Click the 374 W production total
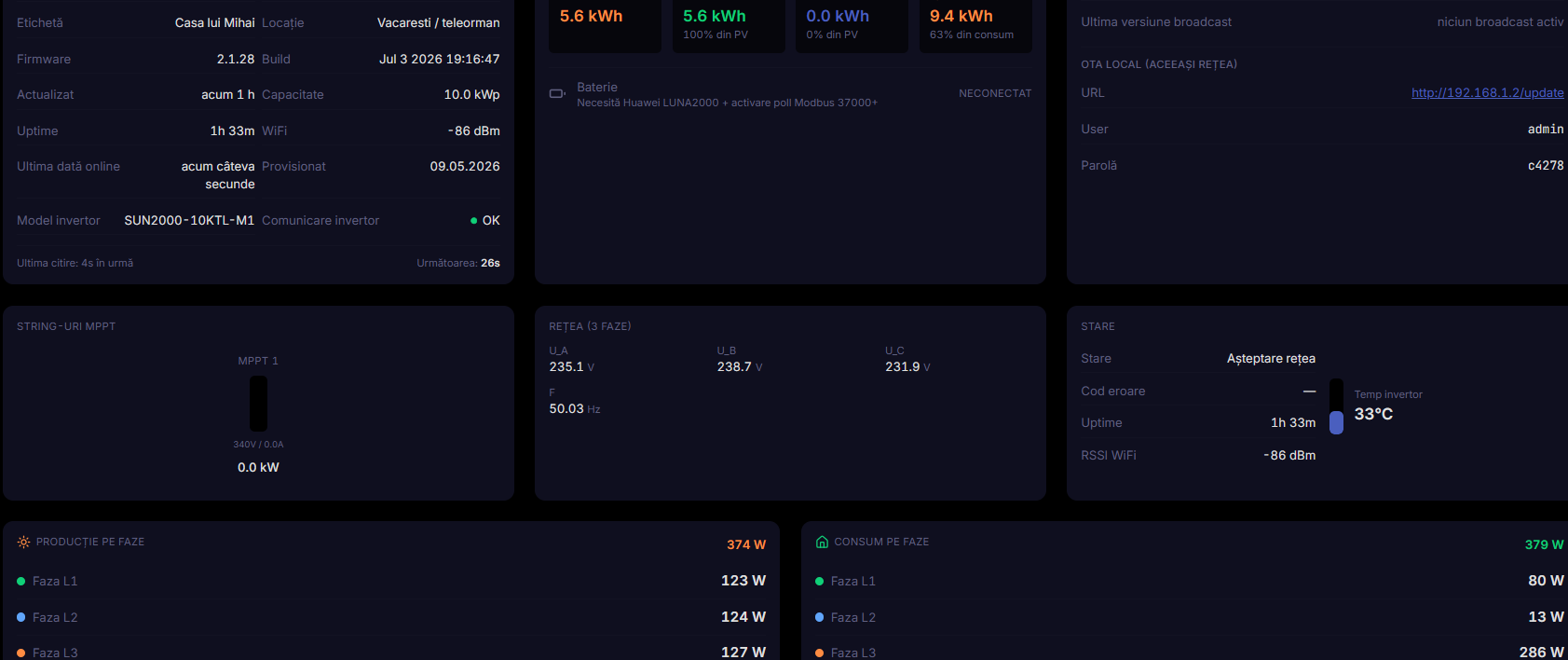This screenshot has height=660, width=1568. coord(746,544)
